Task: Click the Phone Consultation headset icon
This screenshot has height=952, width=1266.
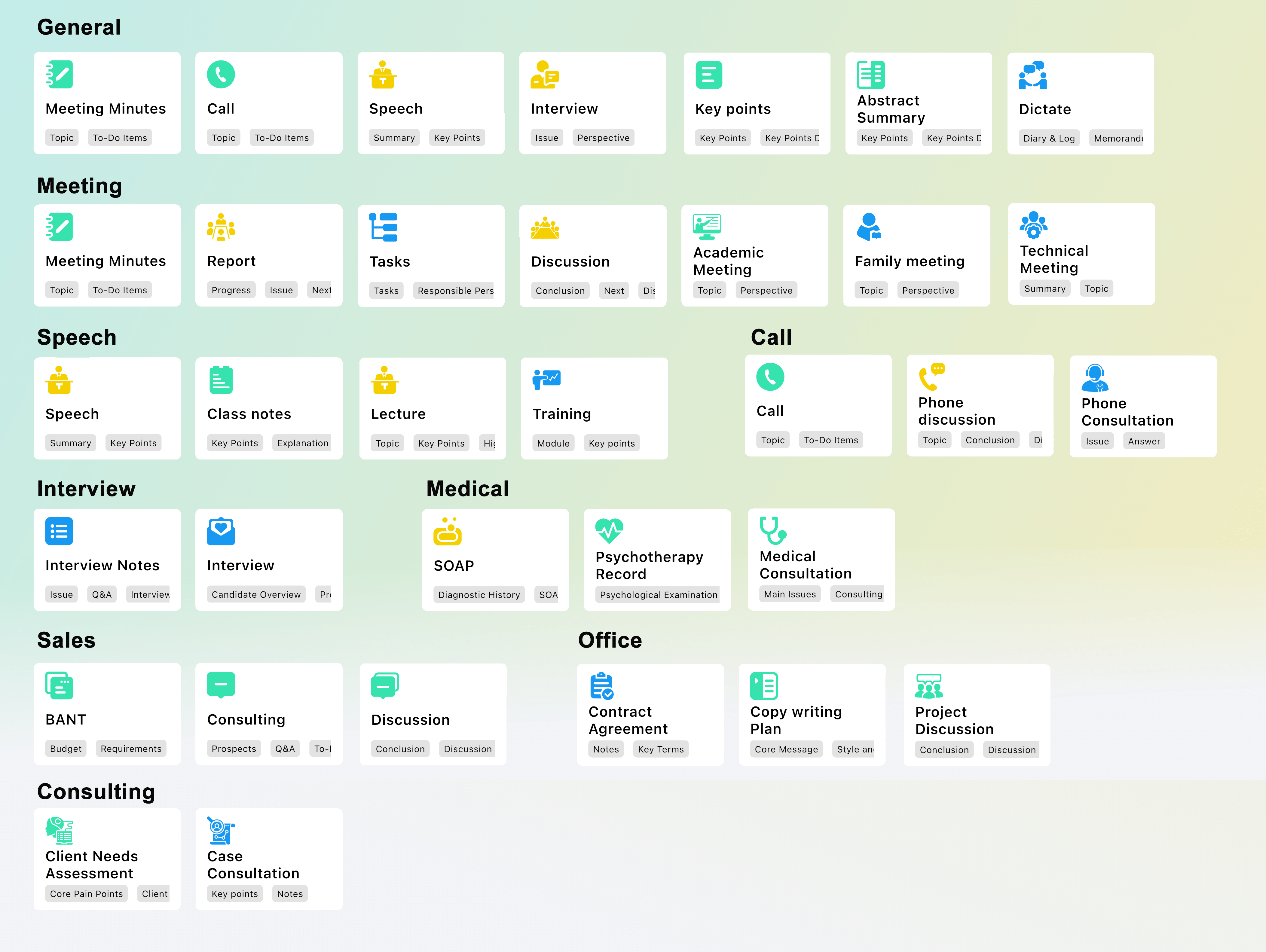Action: click(1095, 378)
